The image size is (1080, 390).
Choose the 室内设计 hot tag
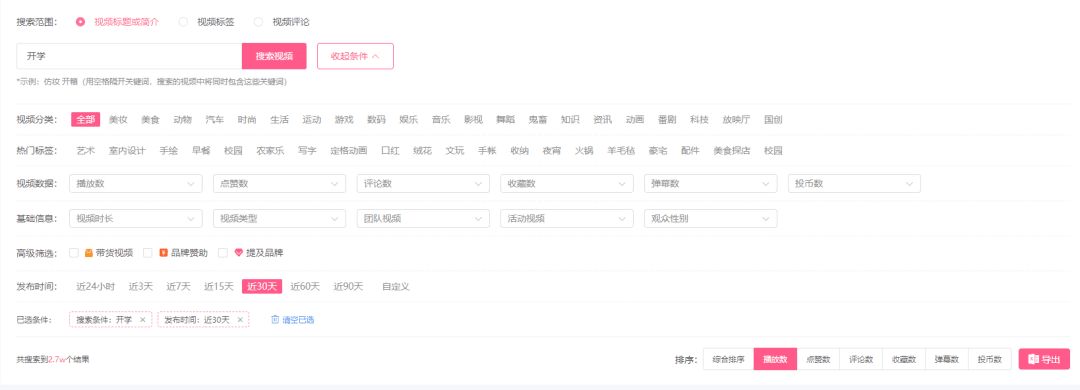pyautogui.click(x=127, y=150)
